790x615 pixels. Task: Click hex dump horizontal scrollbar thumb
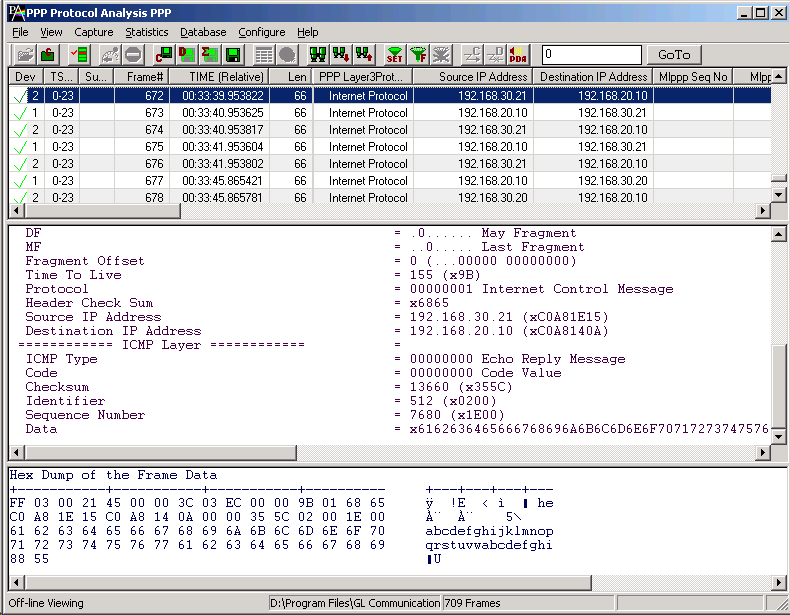coord(307,583)
